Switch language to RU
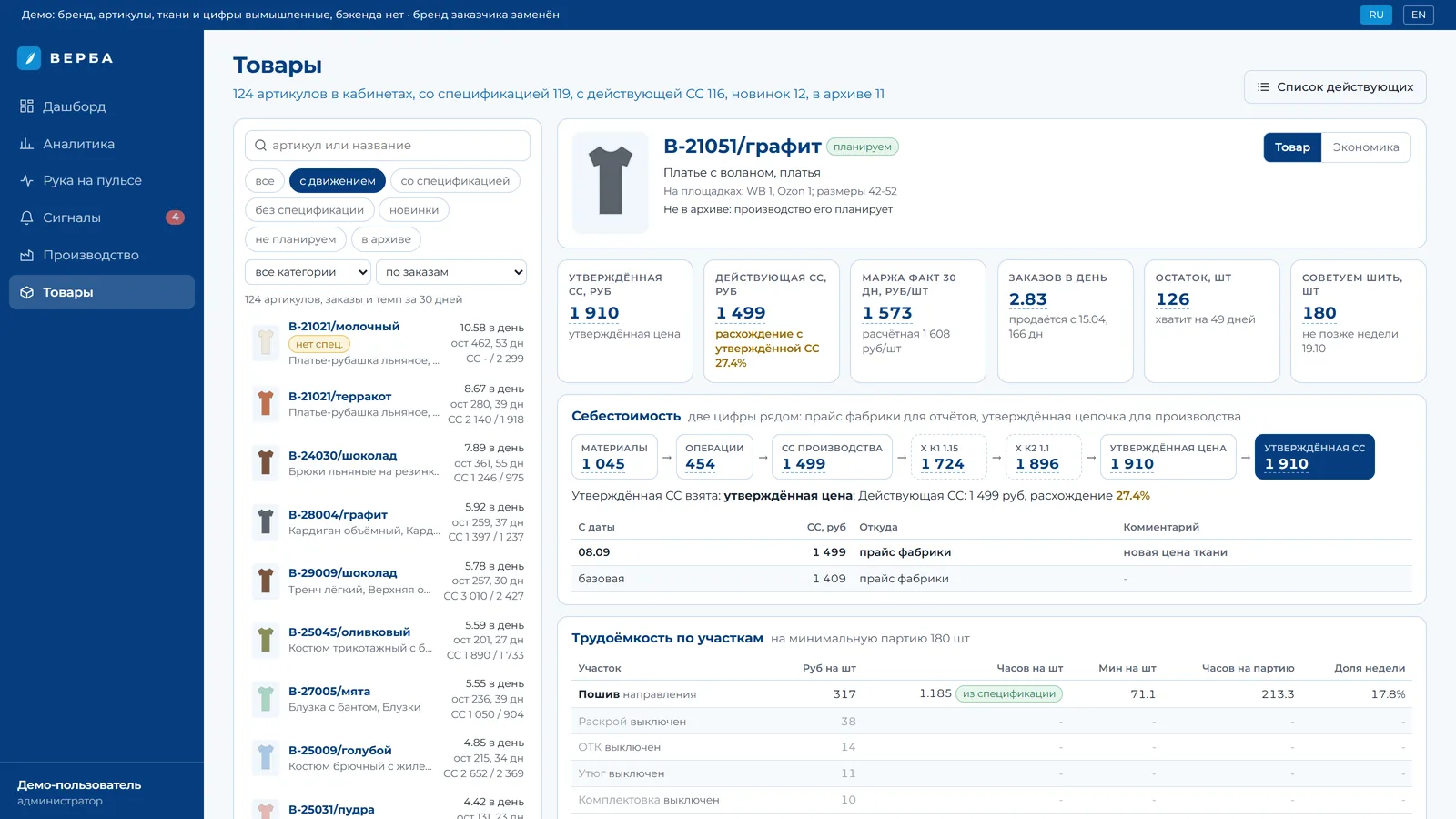The image size is (1456, 819). 1376,15
